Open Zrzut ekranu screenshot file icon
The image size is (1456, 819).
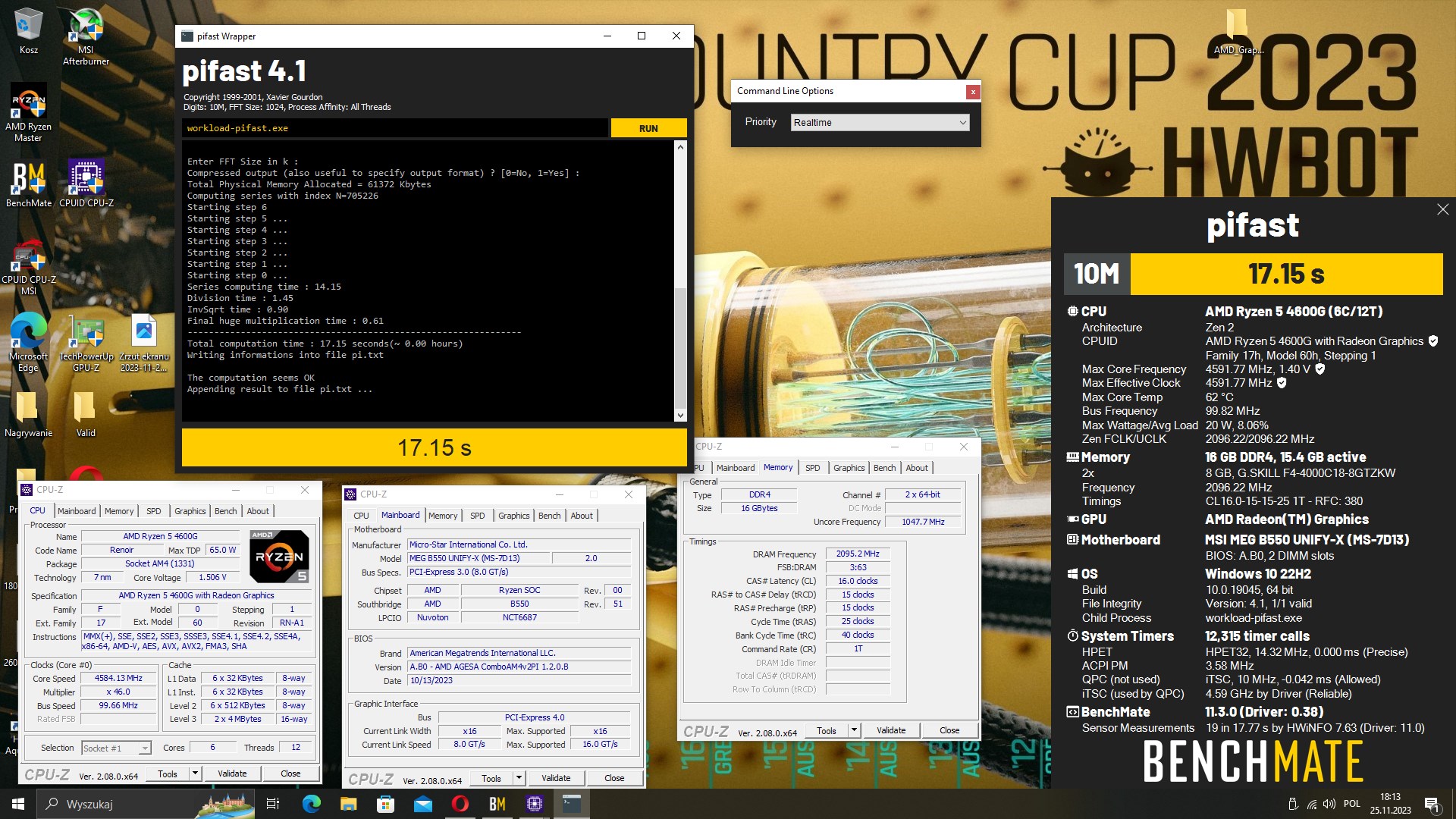(144, 342)
